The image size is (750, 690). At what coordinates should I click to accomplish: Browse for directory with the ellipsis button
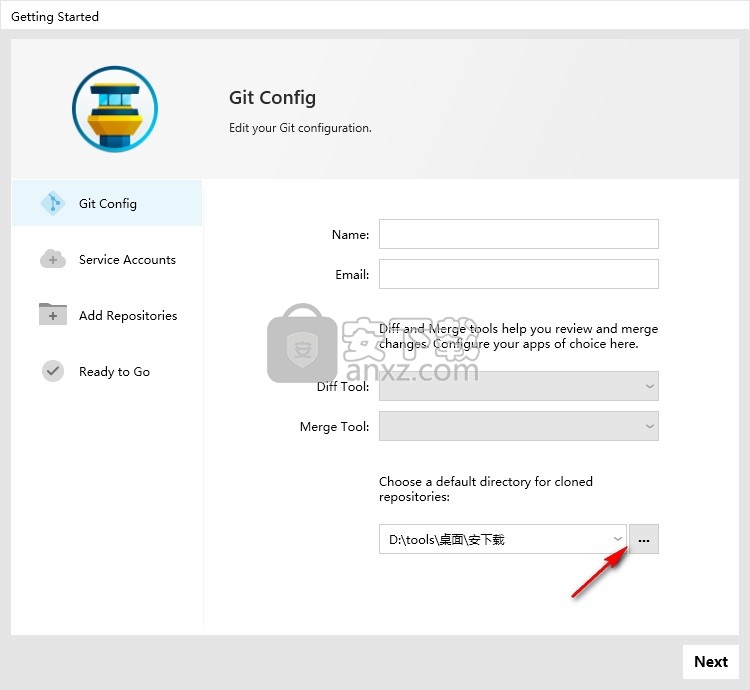pyautogui.click(x=644, y=539)
